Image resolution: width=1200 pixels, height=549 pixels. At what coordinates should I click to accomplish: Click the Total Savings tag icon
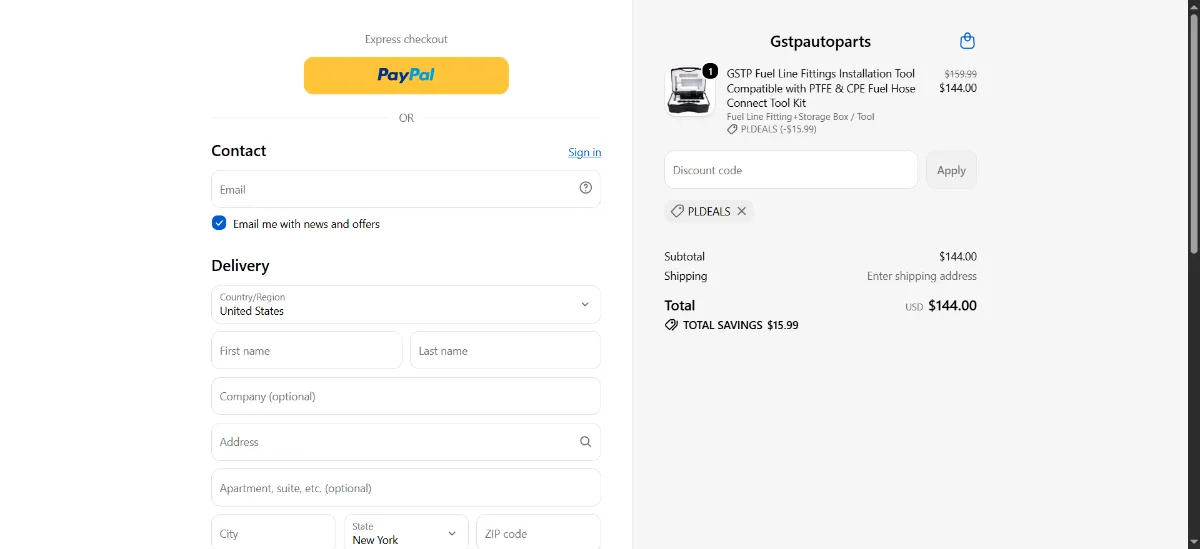[671, 325]
